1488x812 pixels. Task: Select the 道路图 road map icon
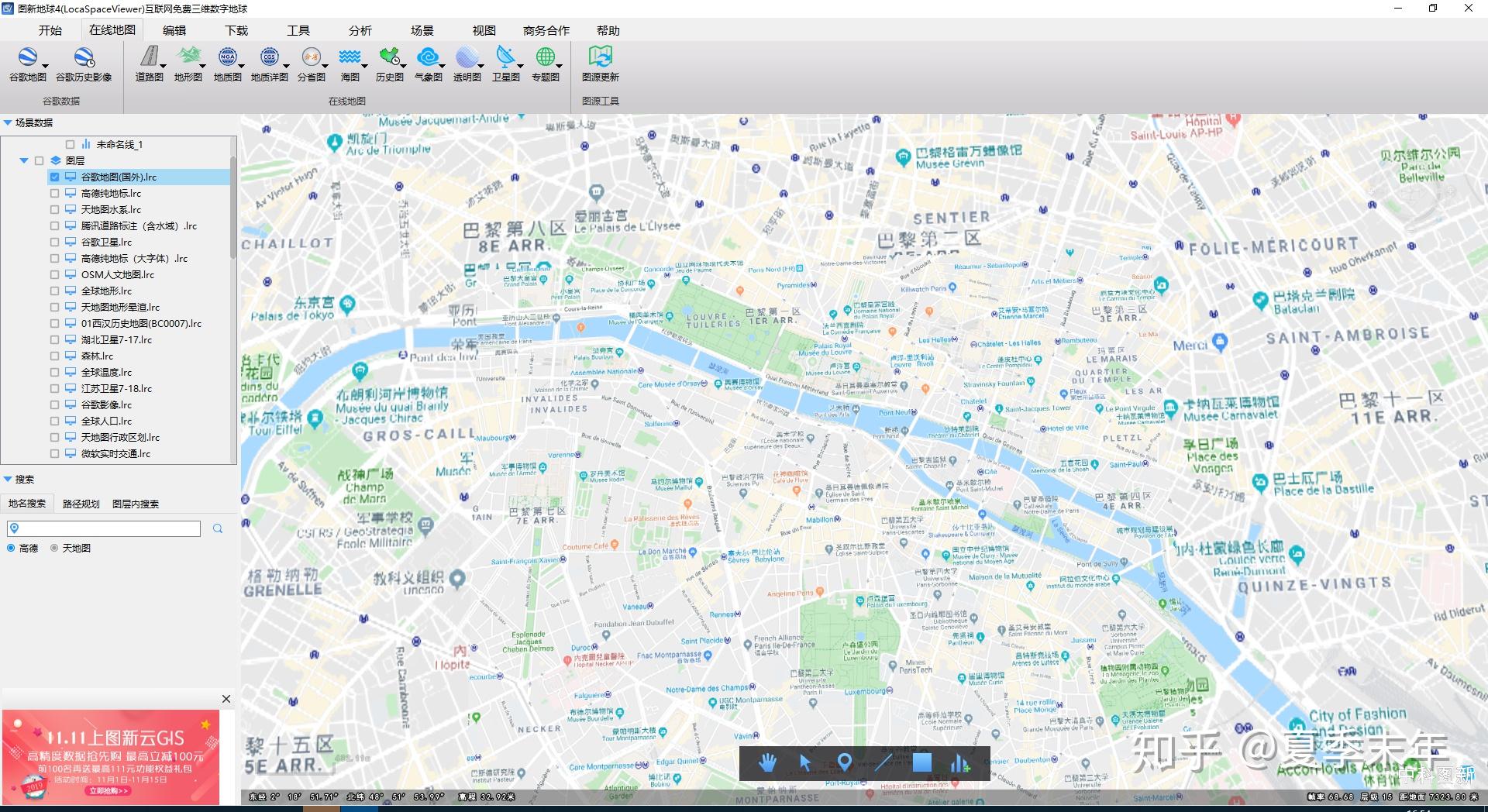pyautogui.click(x=149, y=58)
